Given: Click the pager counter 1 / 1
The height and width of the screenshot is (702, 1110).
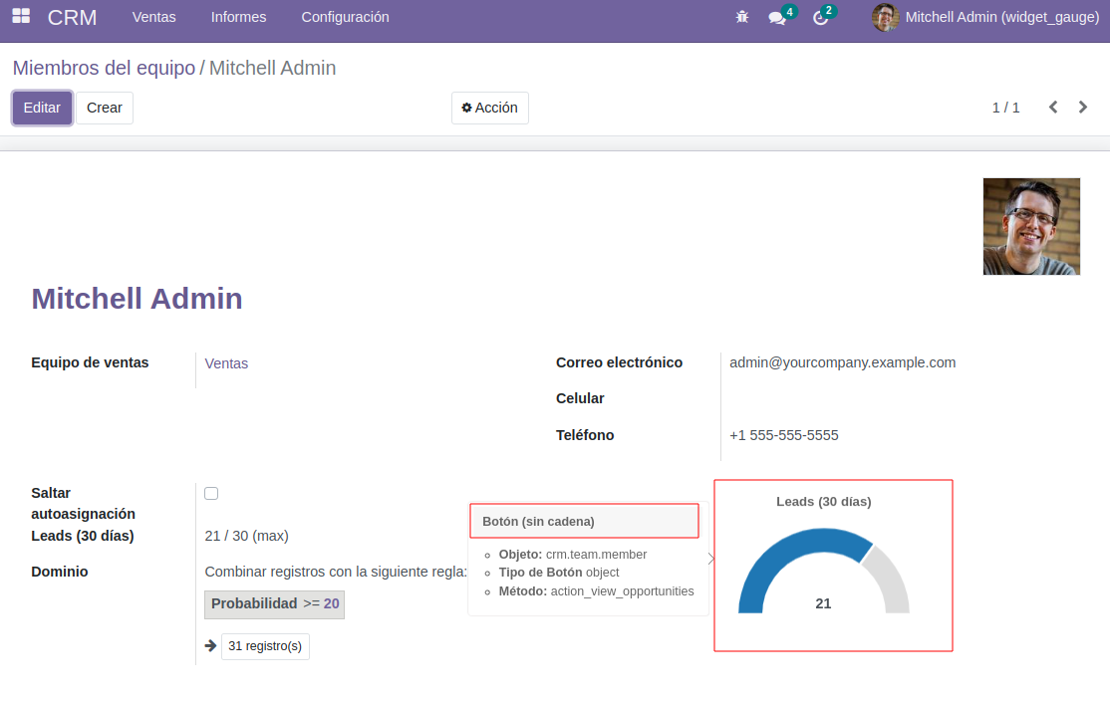Looking at the screenshot, I should [1006, 108].
